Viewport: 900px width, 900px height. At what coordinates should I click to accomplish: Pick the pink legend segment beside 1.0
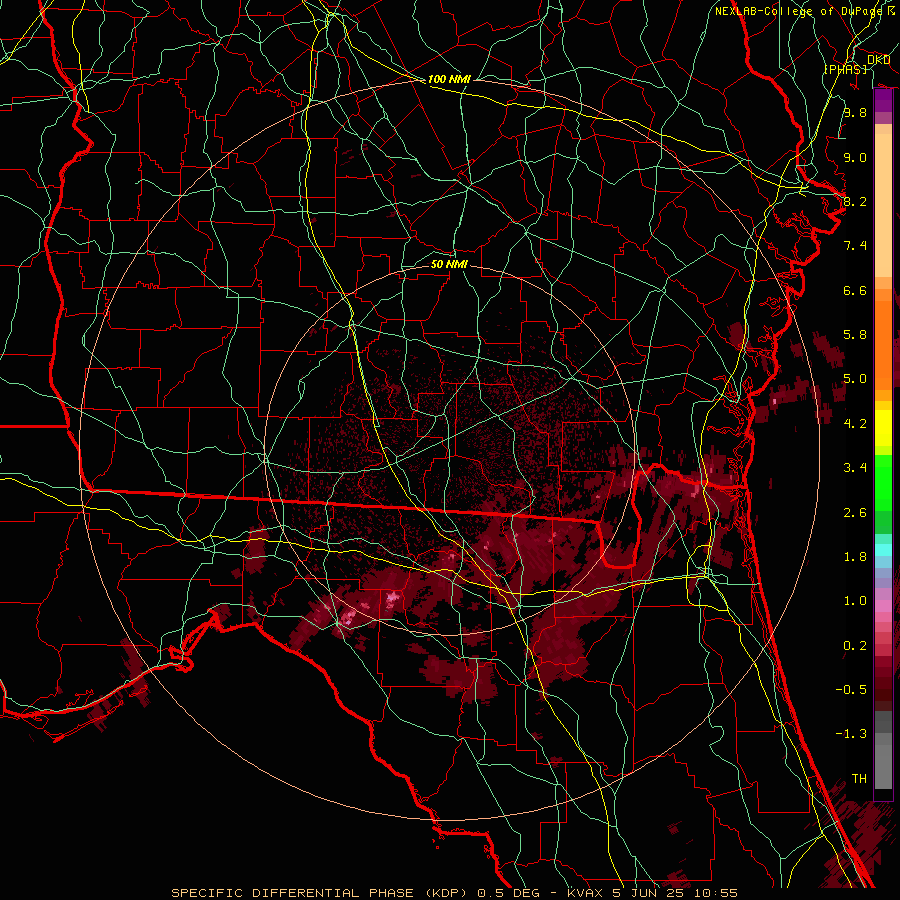click(883, 605)
